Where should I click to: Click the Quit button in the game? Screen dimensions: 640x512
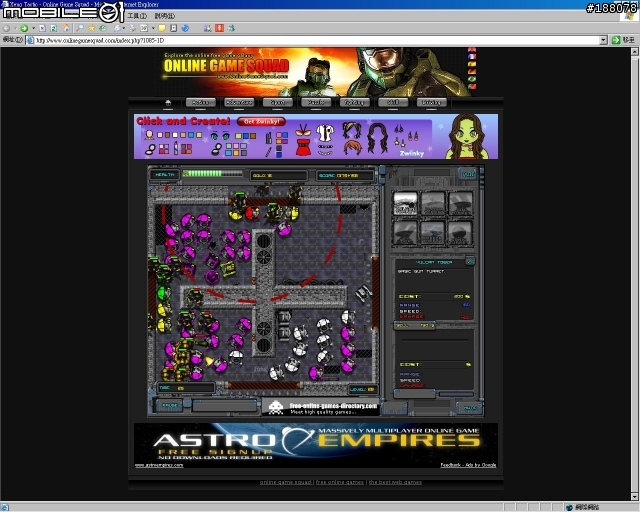click(468, 174)
